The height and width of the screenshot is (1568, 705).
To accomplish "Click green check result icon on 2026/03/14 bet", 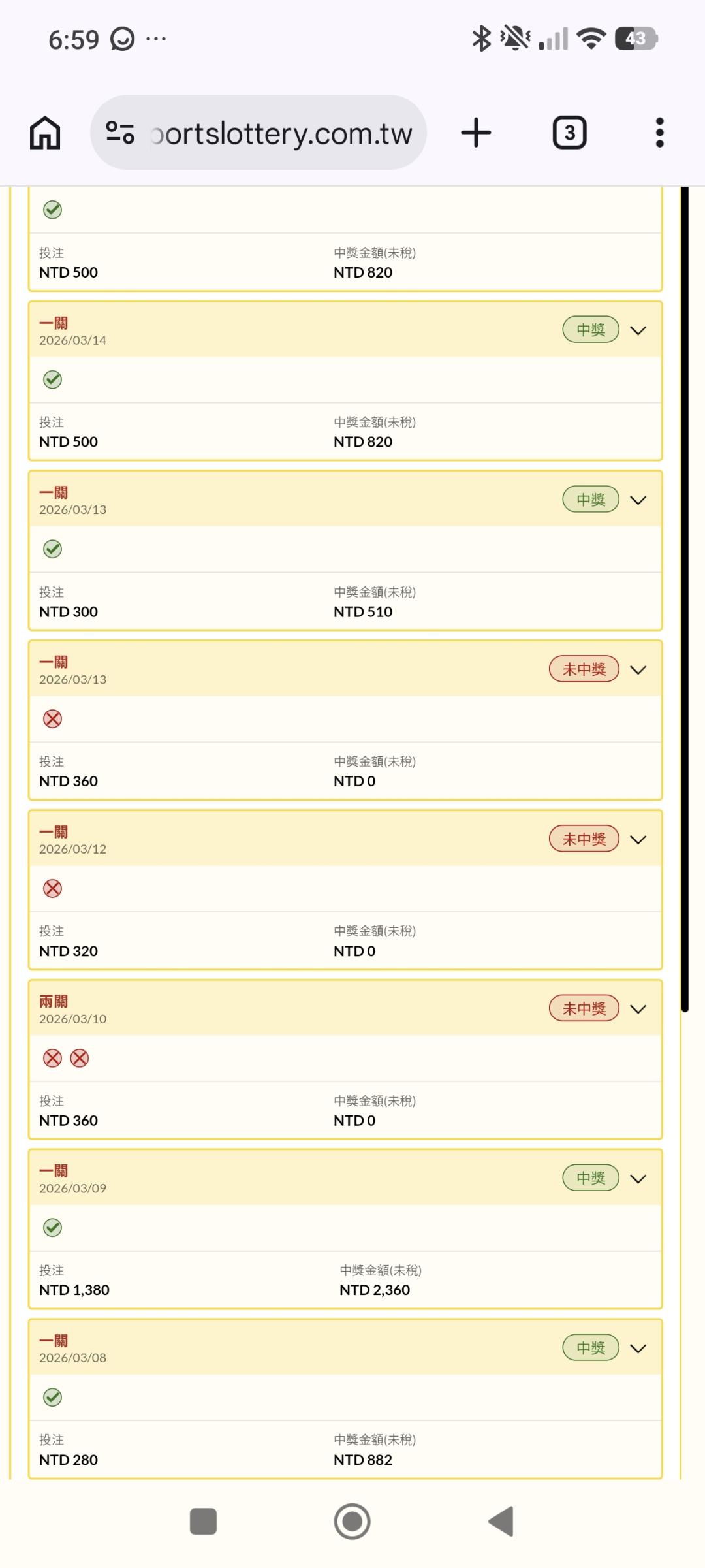I will pyautogui.click(x=52, y=379).
